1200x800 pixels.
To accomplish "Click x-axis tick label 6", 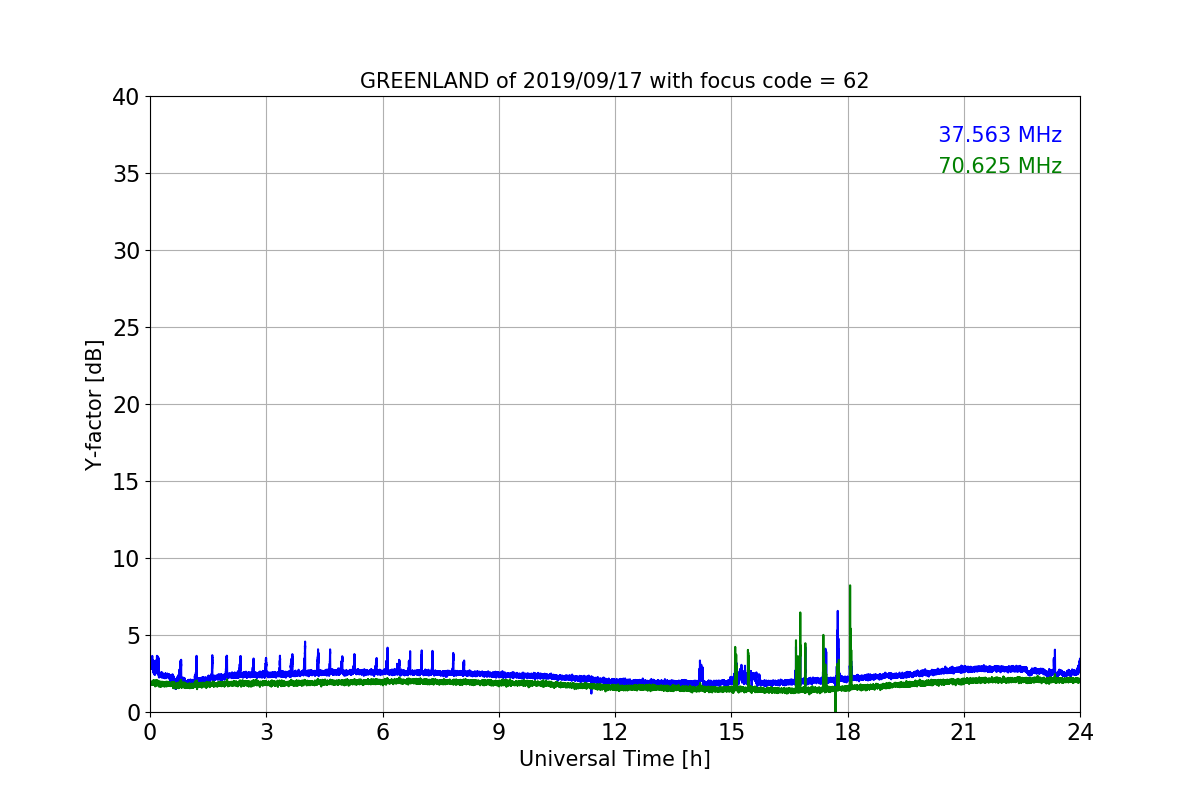I will tap(382, 732).
